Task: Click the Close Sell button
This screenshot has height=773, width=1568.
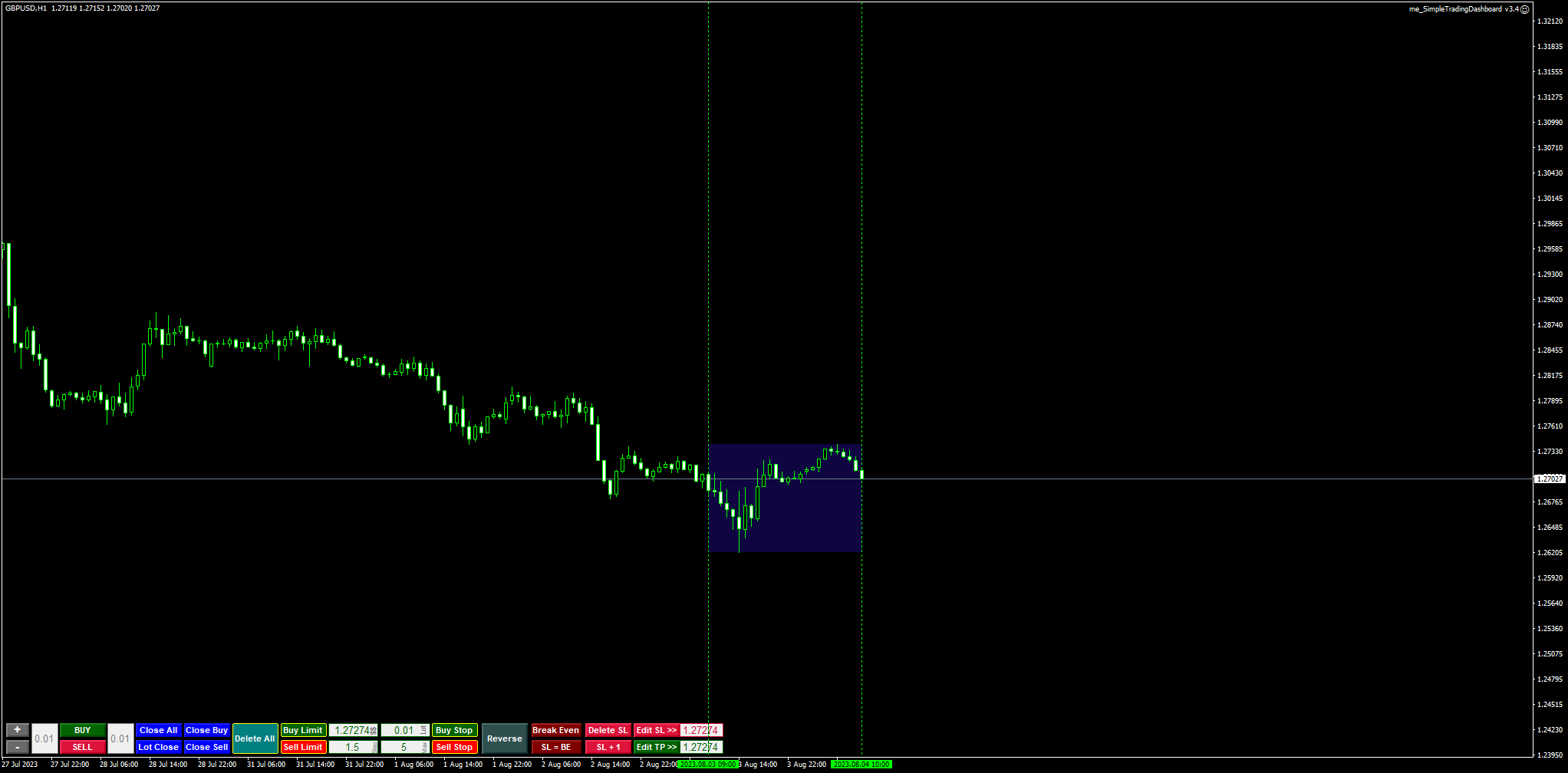Action: click(206, 747)
